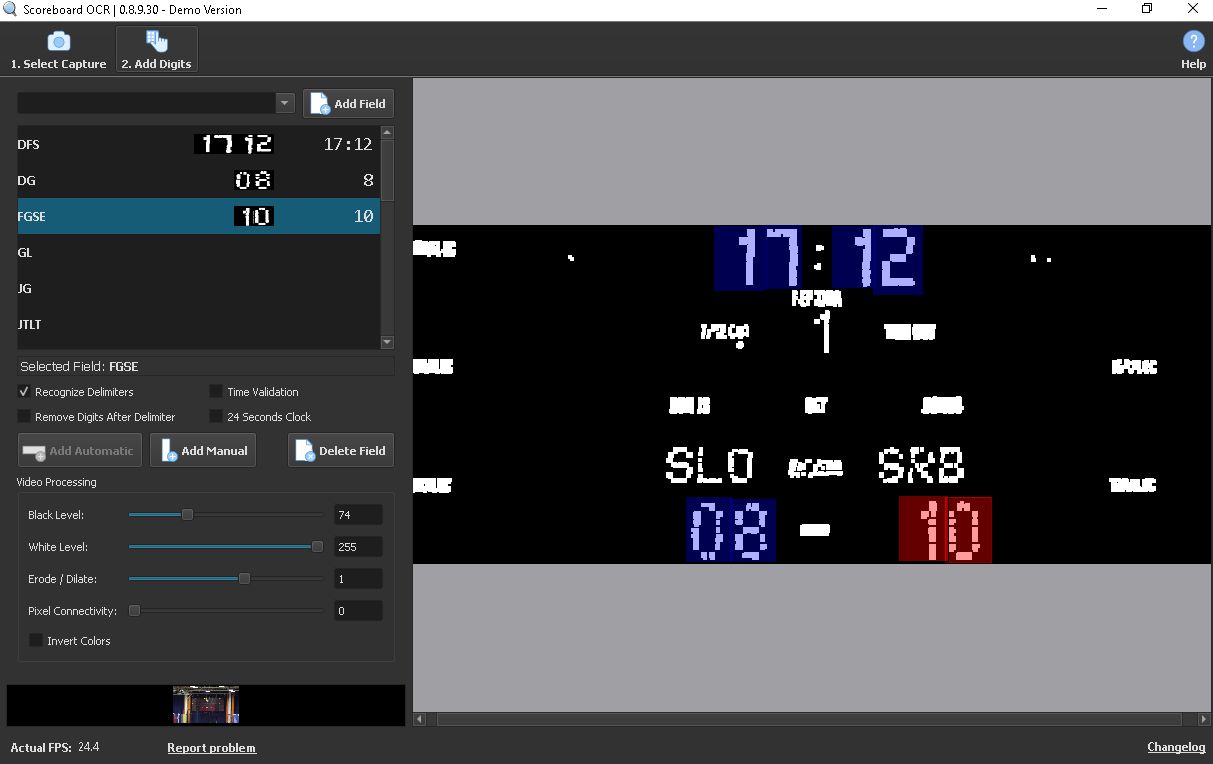Image resolution: width=1213 pixels, height=764 pixels.
Task: Click the Add Manual button
Action: point(203,451)
